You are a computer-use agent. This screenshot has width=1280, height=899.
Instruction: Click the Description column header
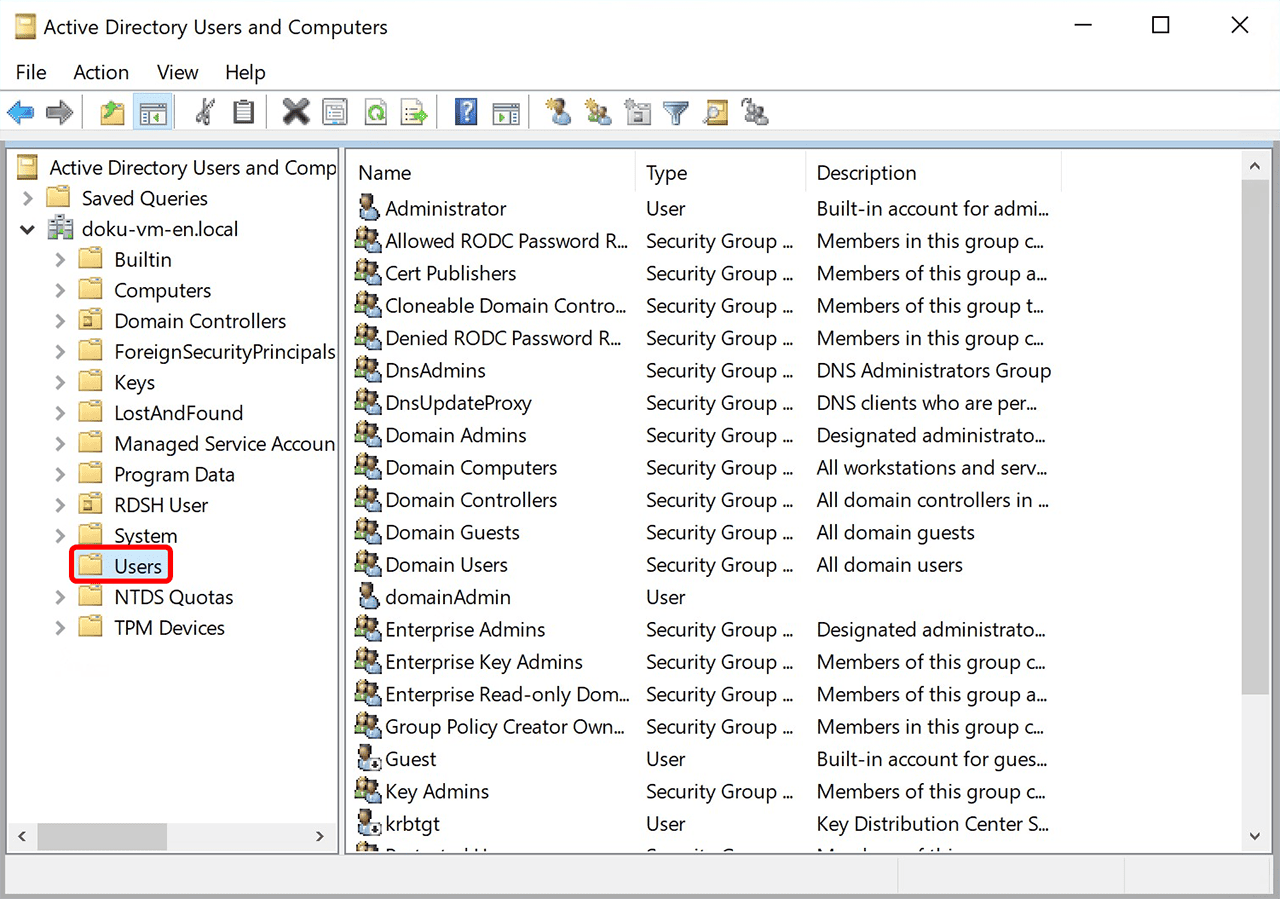866,173
